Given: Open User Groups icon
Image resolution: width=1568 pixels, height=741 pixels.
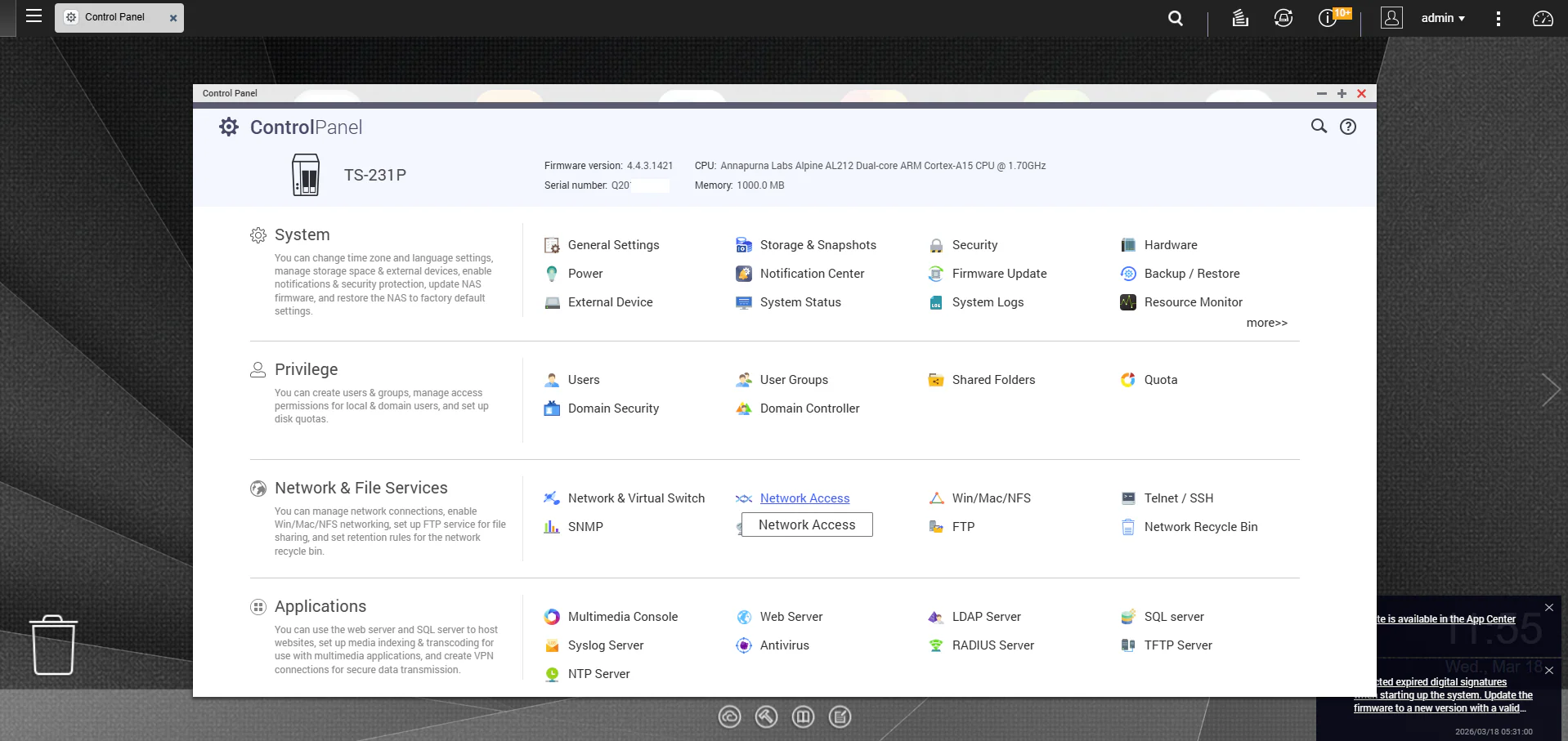Looking at the screenshot, I should point(744,380).
